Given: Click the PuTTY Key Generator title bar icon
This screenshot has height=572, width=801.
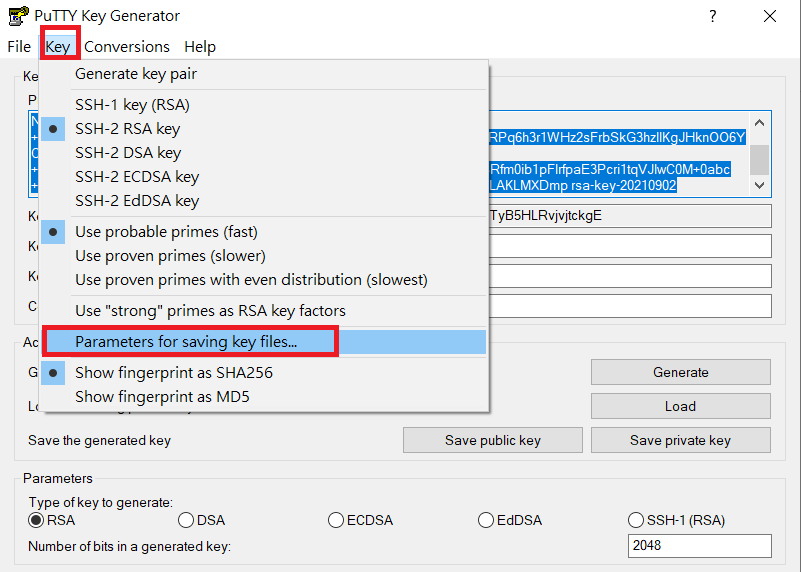Looking at the screenshot, I should tap(18, 16).
